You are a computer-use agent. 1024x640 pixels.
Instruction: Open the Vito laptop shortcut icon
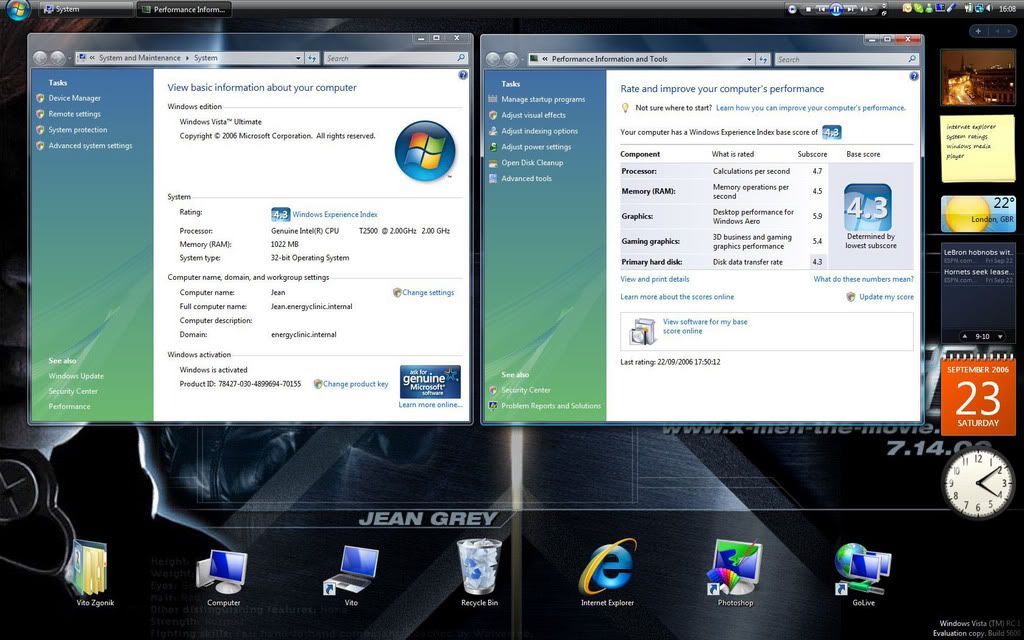(x=351, y=569)
